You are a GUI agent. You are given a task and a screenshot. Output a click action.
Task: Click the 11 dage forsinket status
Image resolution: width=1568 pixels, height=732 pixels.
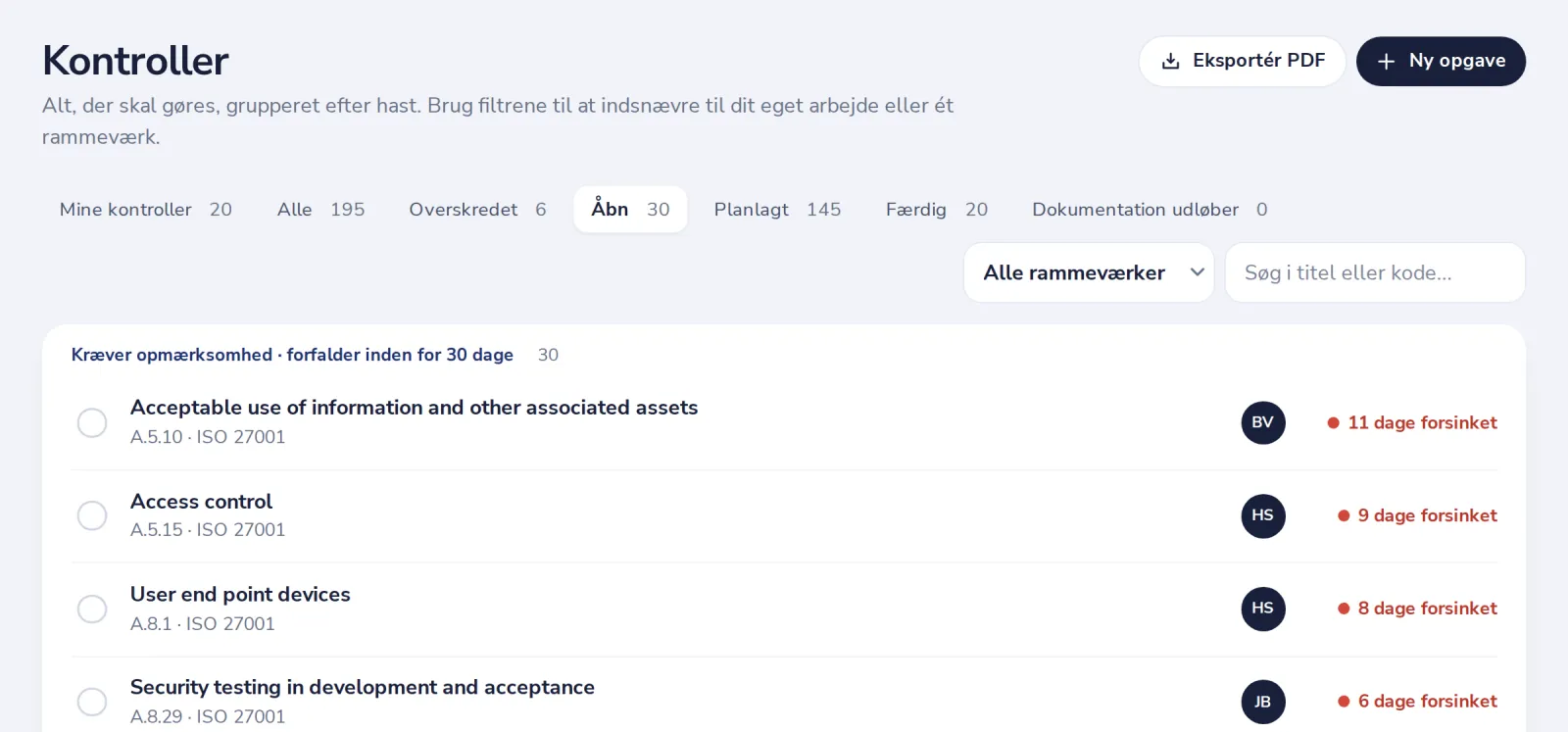coord(1412,423)
